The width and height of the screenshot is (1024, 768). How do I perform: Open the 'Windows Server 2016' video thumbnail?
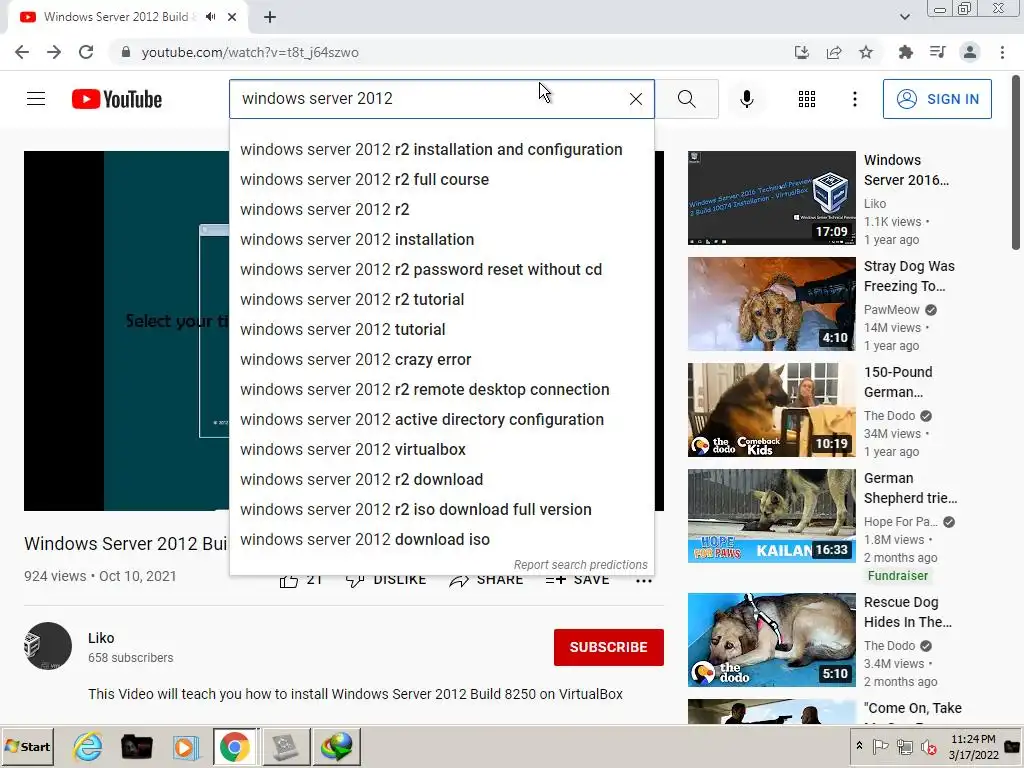[x=771, y=198]
